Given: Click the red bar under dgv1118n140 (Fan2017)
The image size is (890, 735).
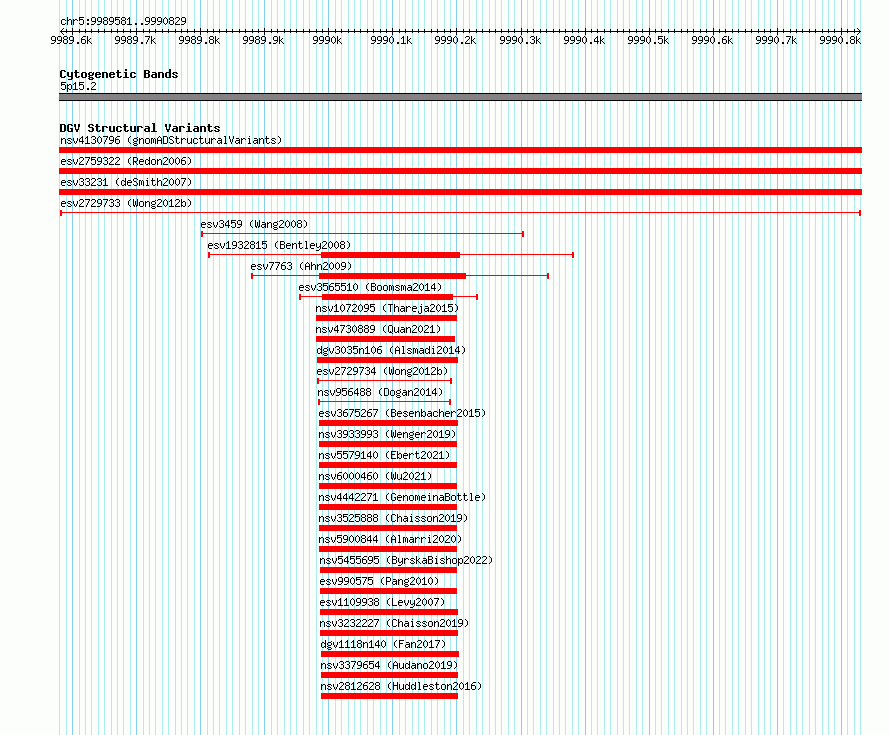Looking at the screenshot, I should (x=390, y=654).
